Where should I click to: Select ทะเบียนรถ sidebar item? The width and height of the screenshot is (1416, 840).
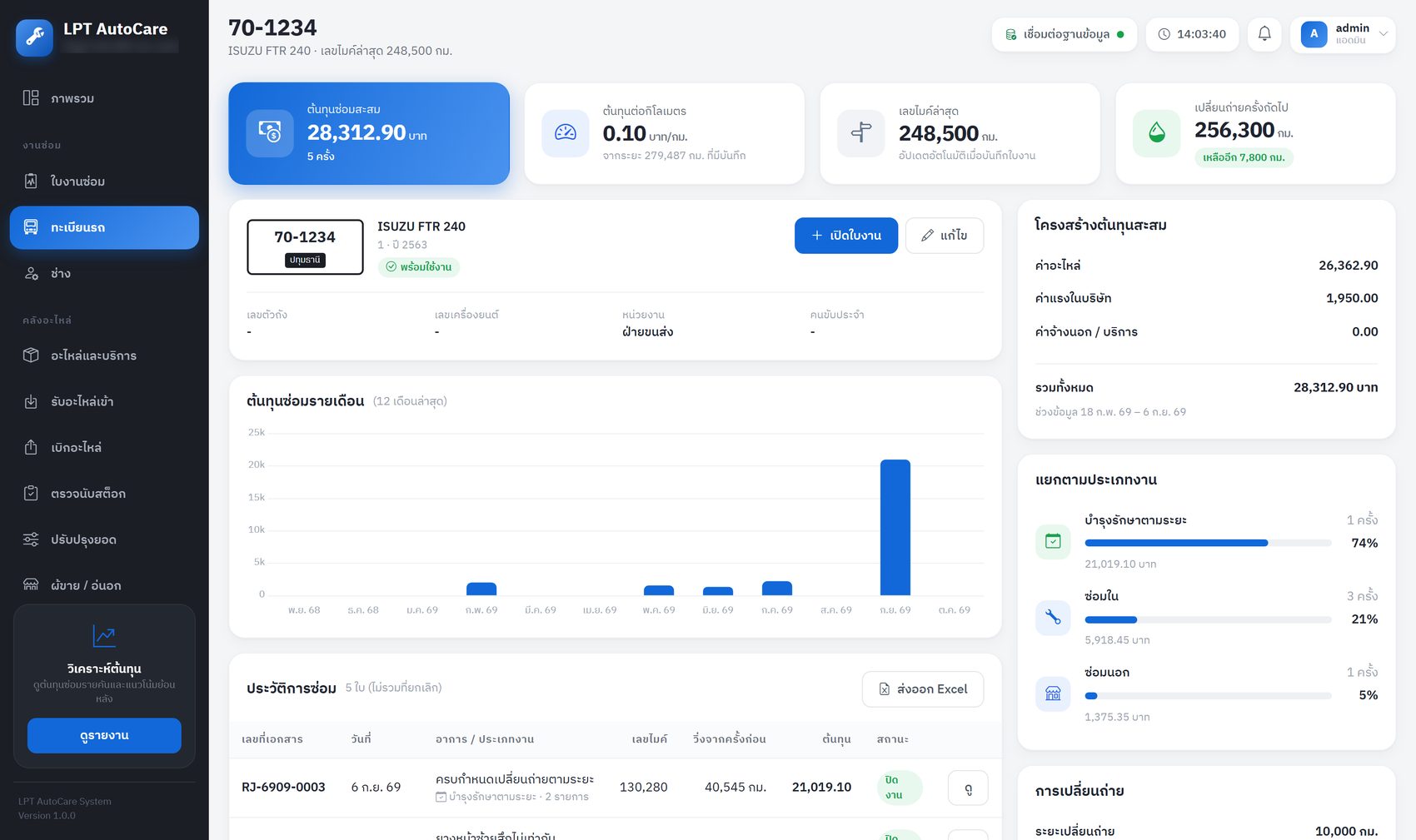tap(104, 227)
